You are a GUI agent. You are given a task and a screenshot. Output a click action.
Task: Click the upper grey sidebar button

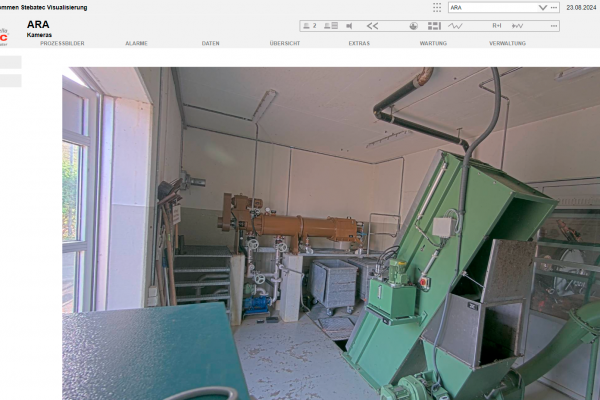[10, 62]
